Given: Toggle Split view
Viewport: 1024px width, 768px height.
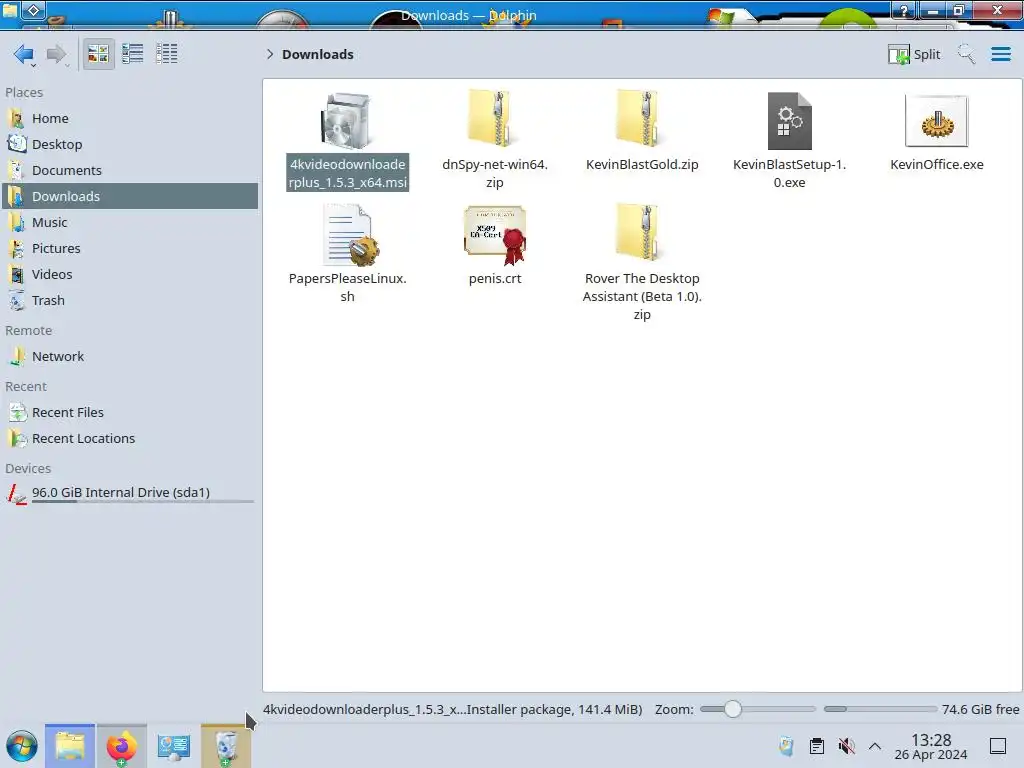Looking at the screenshot, I should pos(914,54).
